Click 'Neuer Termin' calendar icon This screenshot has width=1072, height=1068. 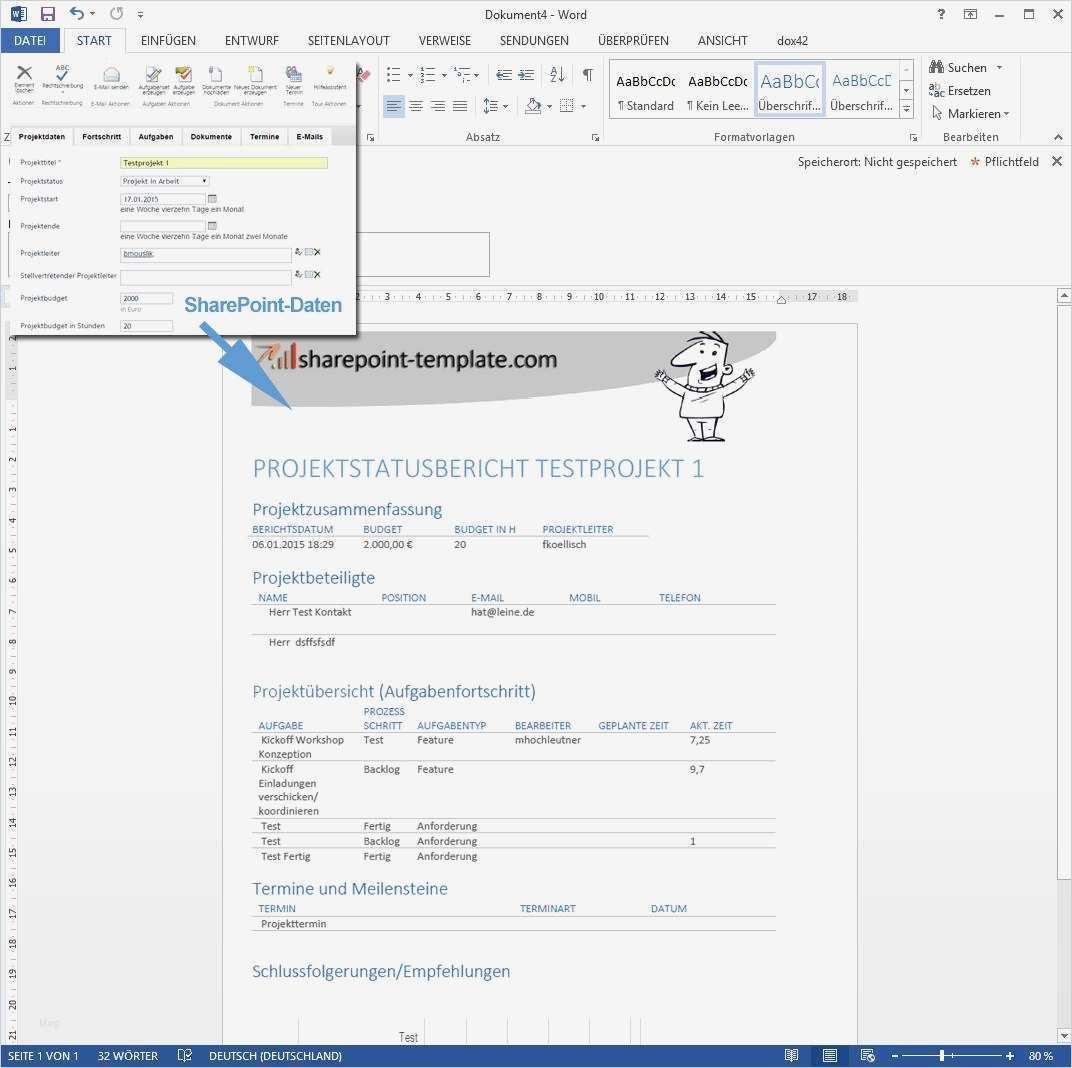[293, 75]
